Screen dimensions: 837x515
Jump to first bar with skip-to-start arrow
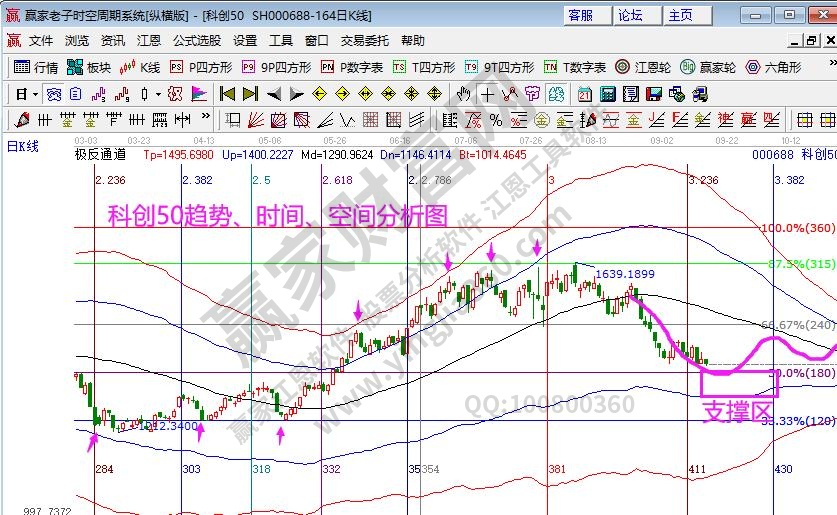(227, 94)
